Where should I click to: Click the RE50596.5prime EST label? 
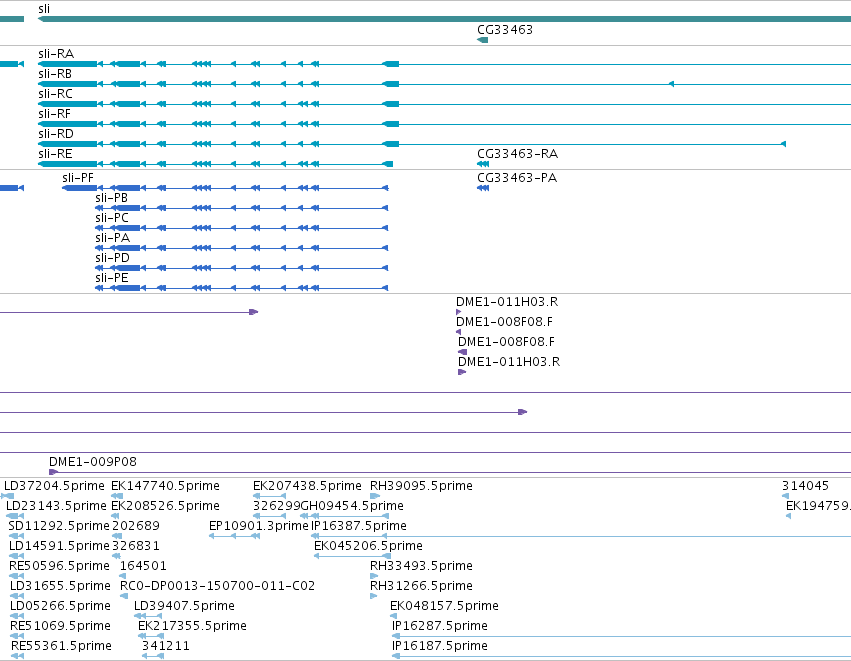(x=60, y=567)
